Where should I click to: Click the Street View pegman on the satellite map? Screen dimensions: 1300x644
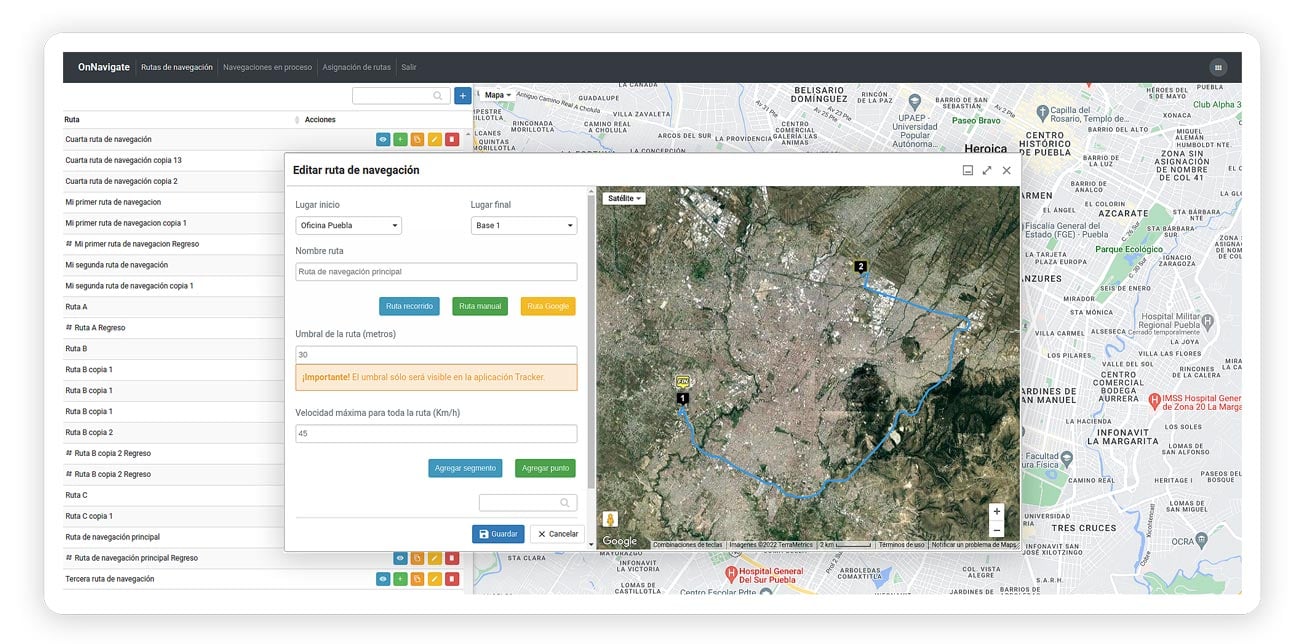coord(610,519)
